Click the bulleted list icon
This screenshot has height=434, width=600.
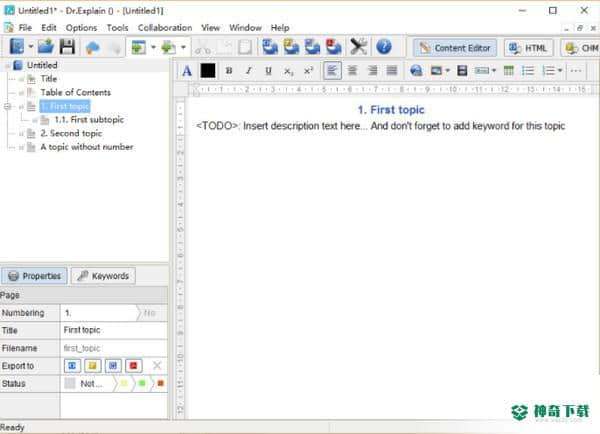(528, 71)
